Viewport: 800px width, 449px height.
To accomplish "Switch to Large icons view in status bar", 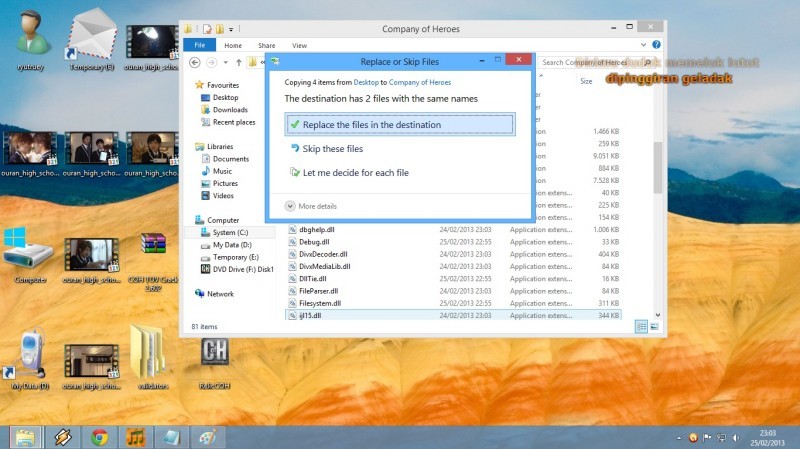I will pos(654,327).
